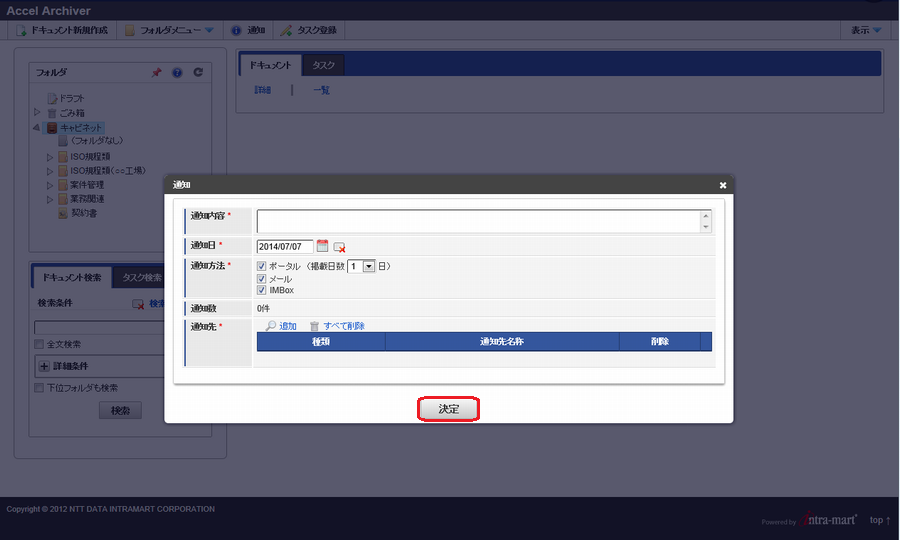900x540 pixels.
Task: Click the ISO規程類 folder icon
Action: tap(63, 157)
